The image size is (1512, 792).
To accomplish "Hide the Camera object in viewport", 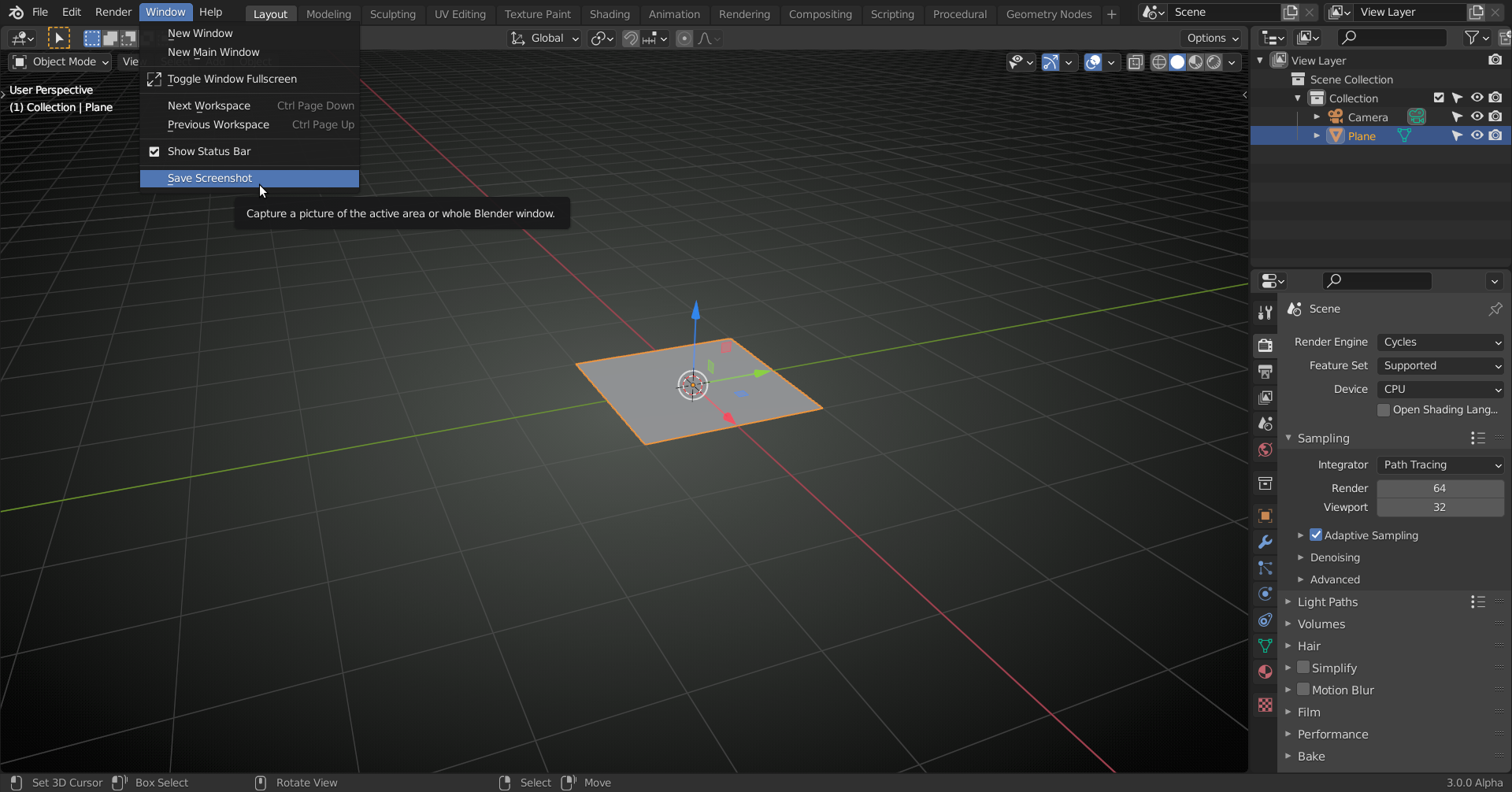I will point(1477,117).
